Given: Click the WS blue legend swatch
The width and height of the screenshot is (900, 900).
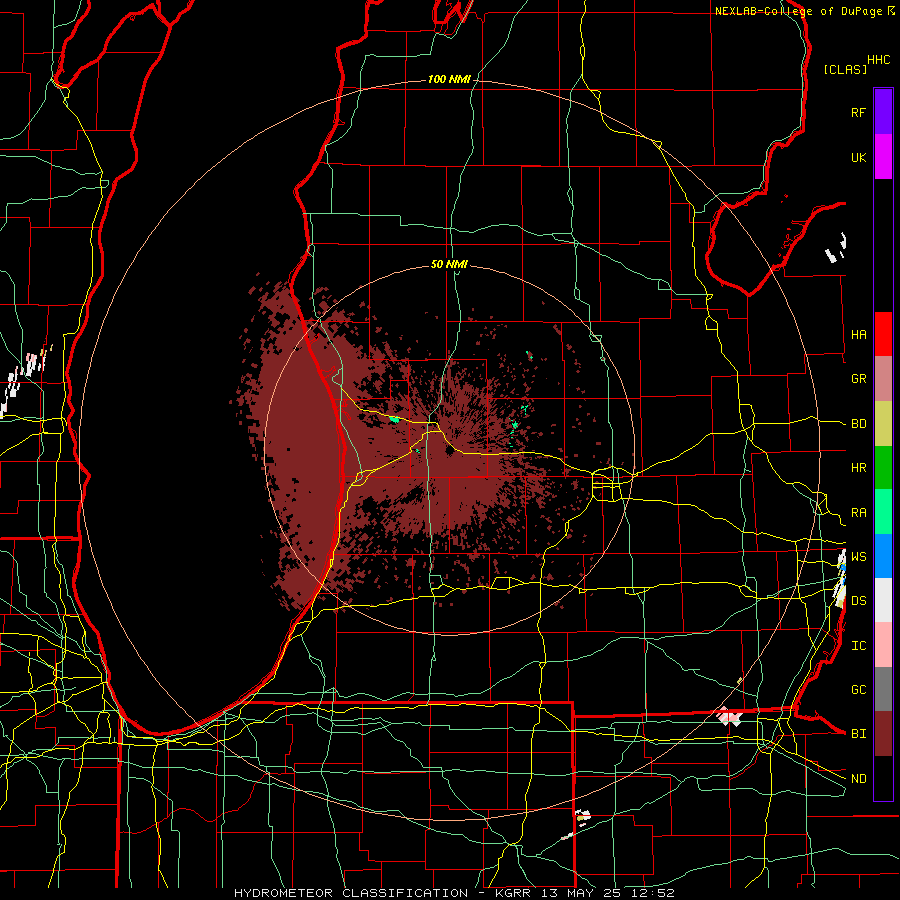Looking at the screenshot, I should [x=883, y=556].
